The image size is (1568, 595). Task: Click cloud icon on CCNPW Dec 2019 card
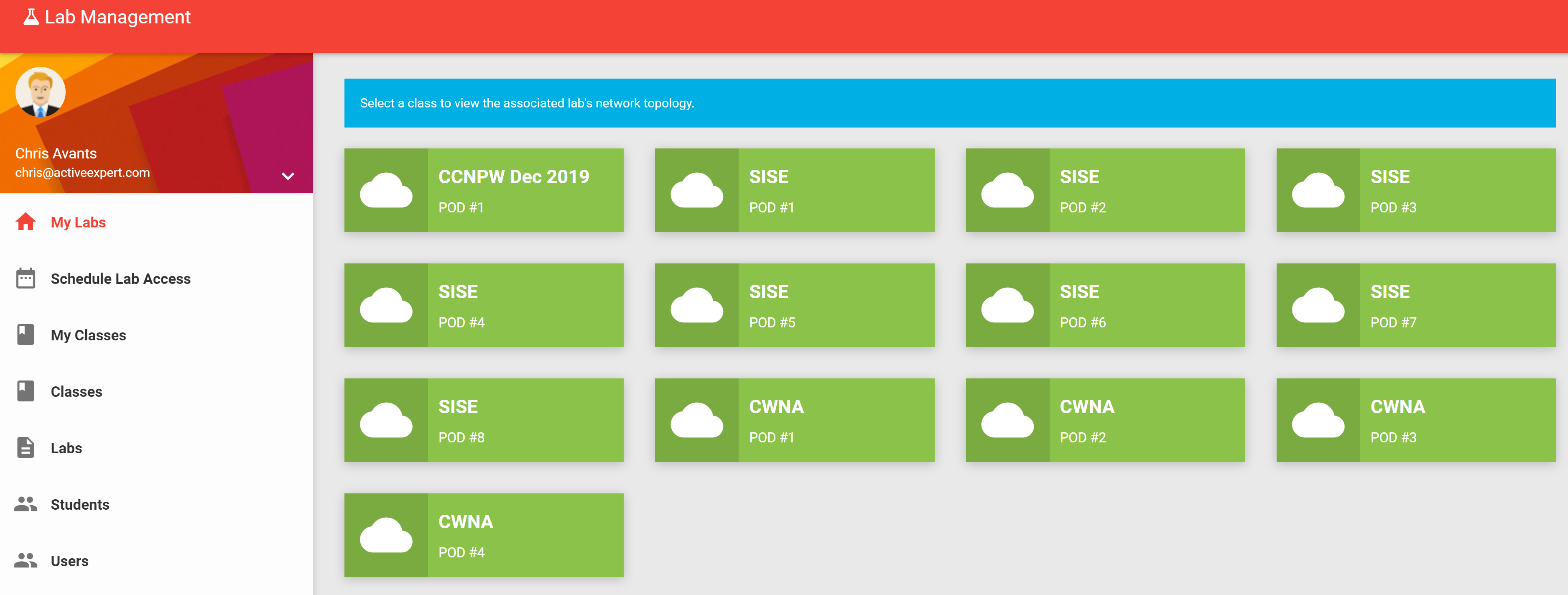386,191
